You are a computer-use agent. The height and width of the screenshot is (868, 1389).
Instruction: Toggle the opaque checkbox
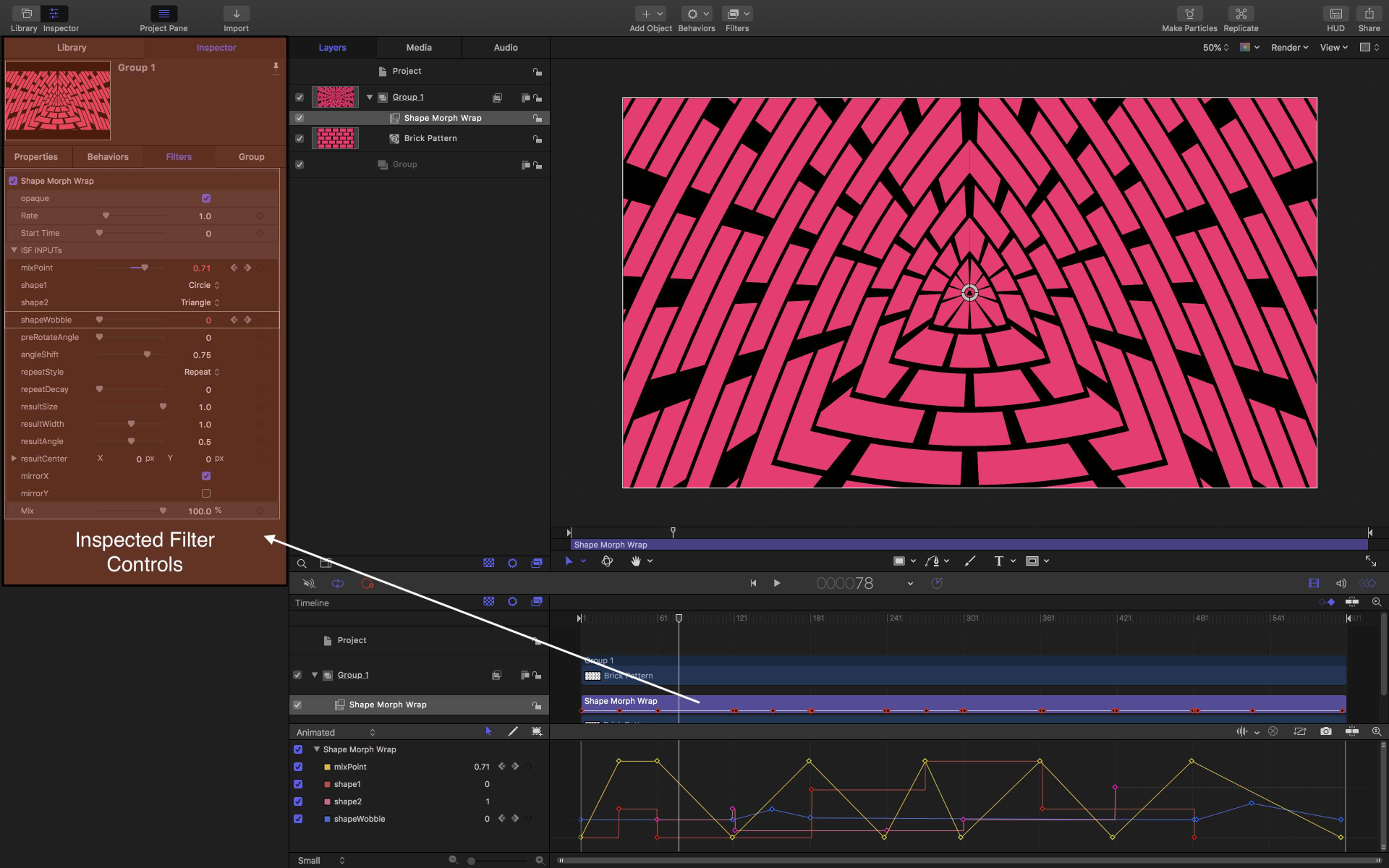(x=206, y=198)
